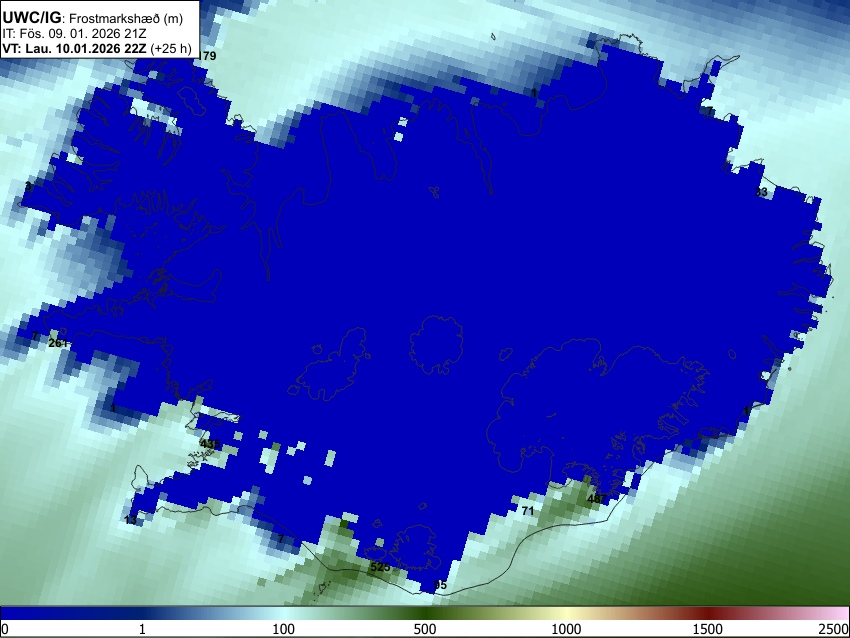Click the '05' value on the southernmost coast
The image size is (850, 638).
[x=440, y=585]
